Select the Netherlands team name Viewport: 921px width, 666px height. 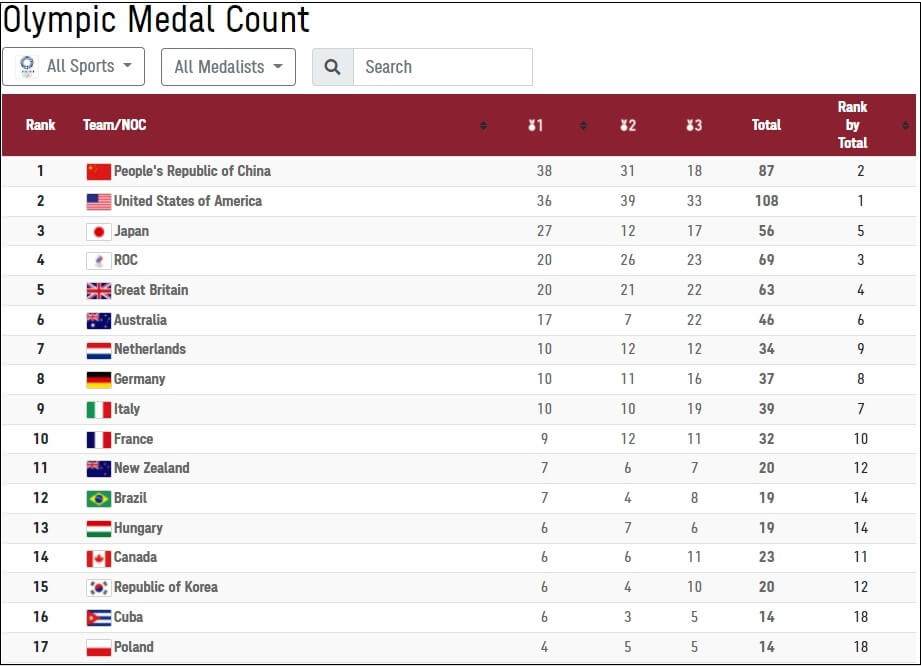coord(150,349)
